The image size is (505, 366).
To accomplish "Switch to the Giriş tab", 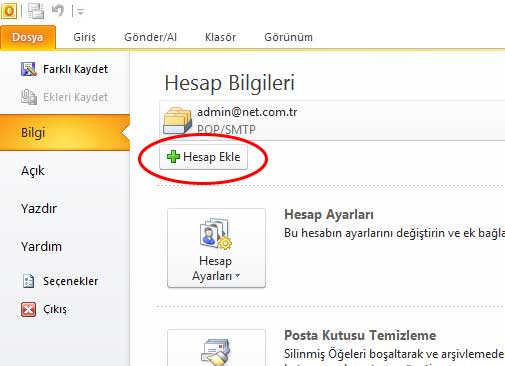I will 84,37.
